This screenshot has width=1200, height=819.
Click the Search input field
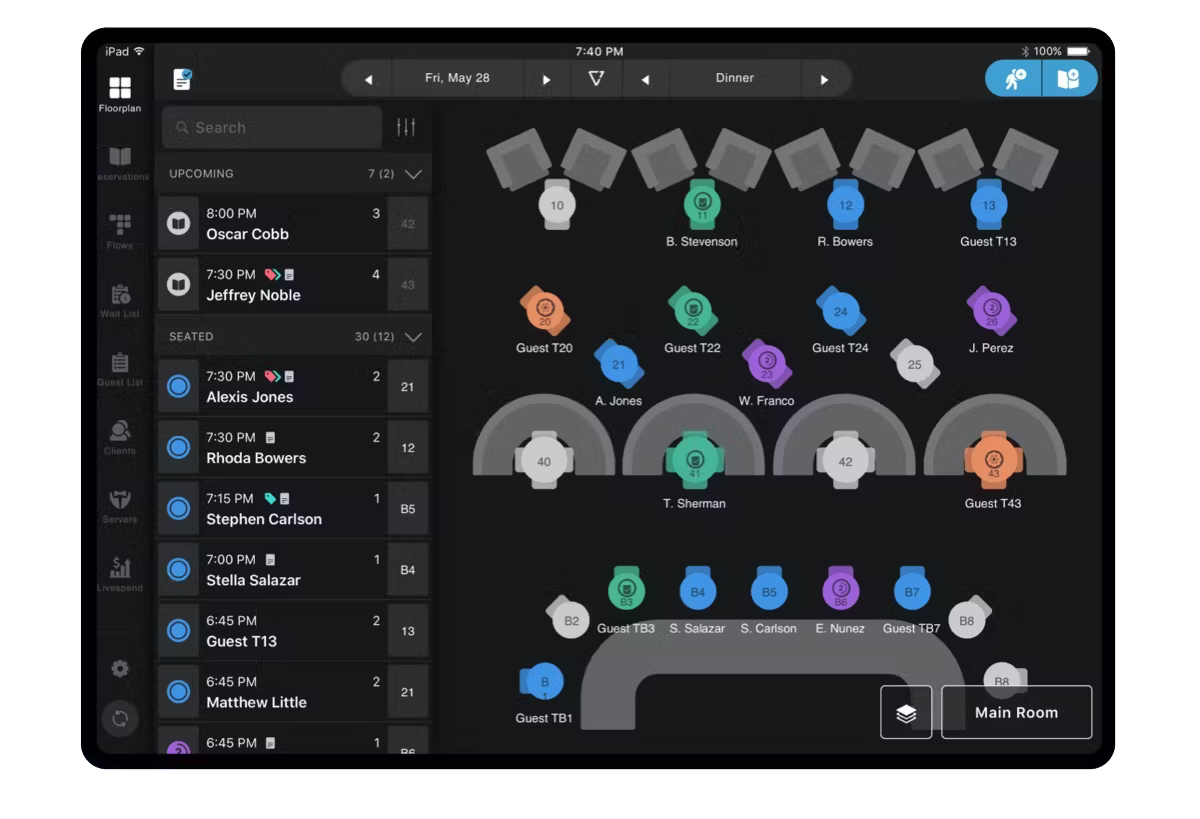point(272,128)
